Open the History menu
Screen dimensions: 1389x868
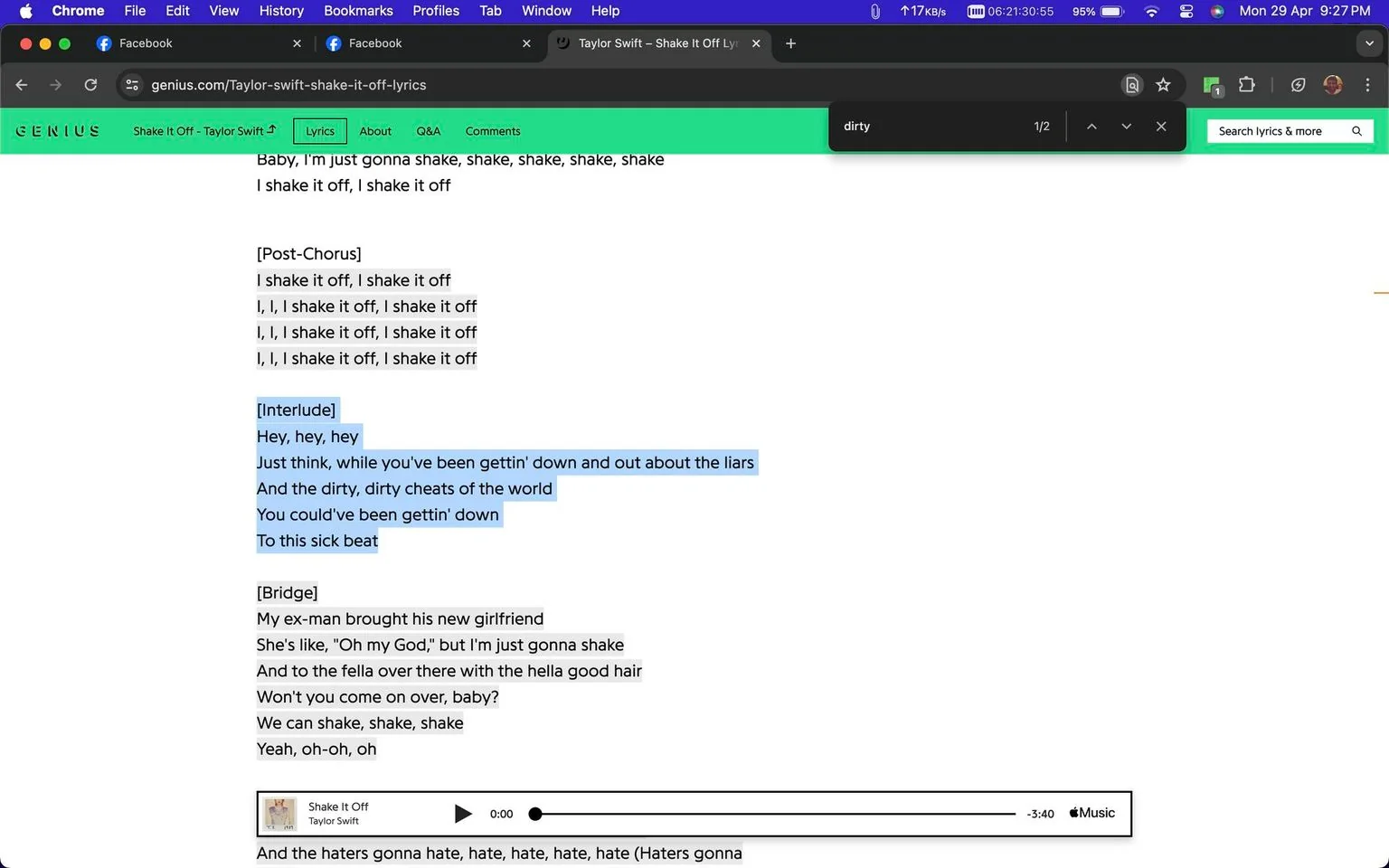click(281, 11)
